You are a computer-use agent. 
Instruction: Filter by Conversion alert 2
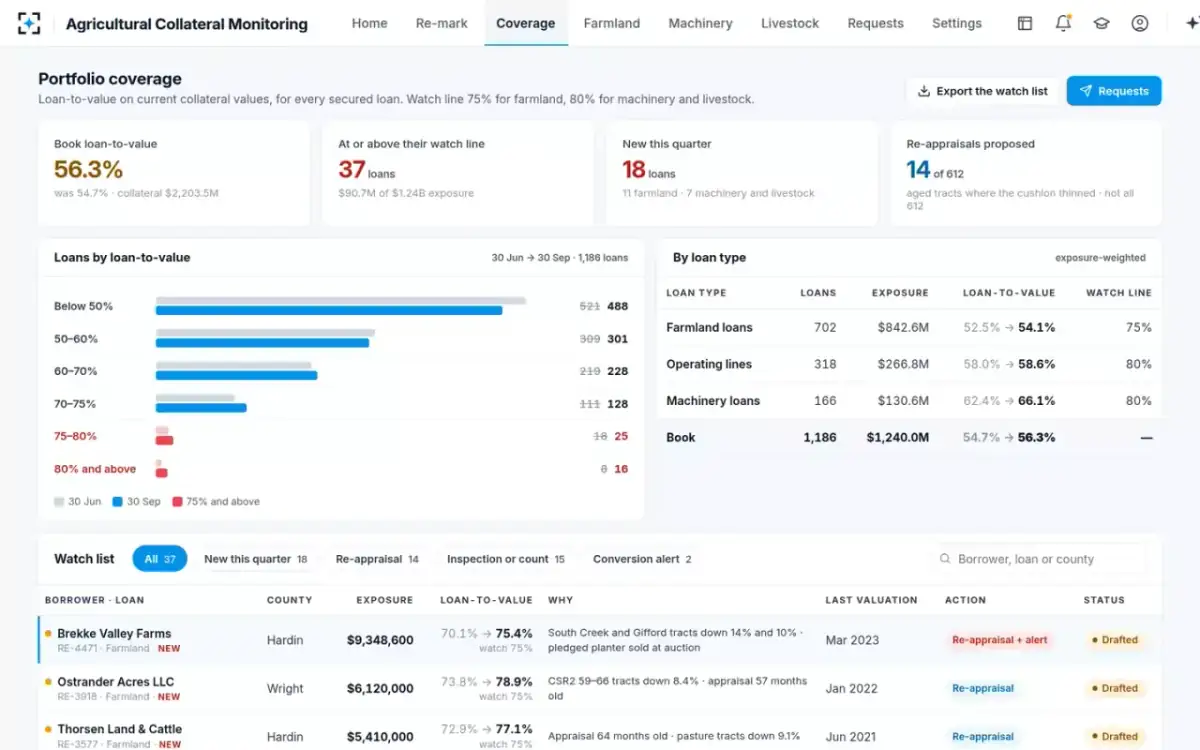[642, 559]
